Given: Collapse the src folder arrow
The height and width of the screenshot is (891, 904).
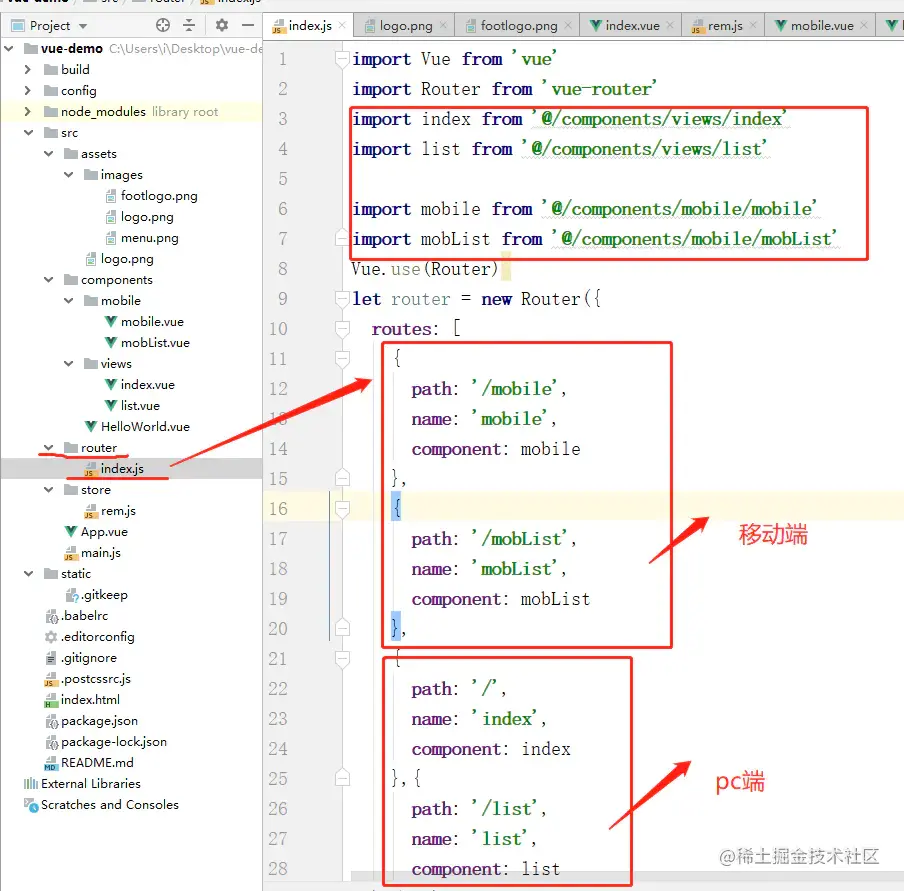Looking at the screenshot, I should coord(28,133).
